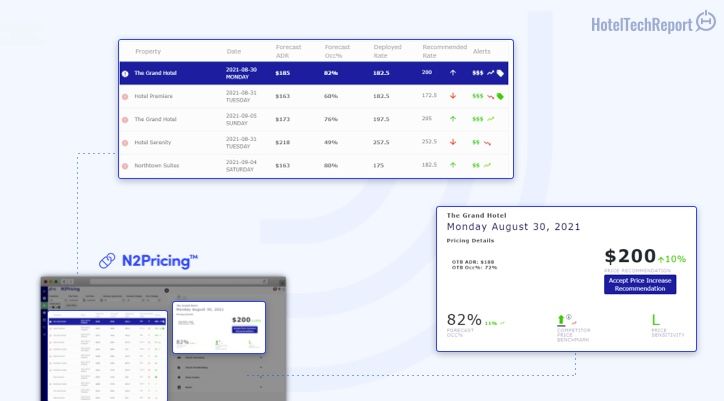724x401 pixels.
Task: Click the Pricing Details label
Action: click(x=470, y=241)
